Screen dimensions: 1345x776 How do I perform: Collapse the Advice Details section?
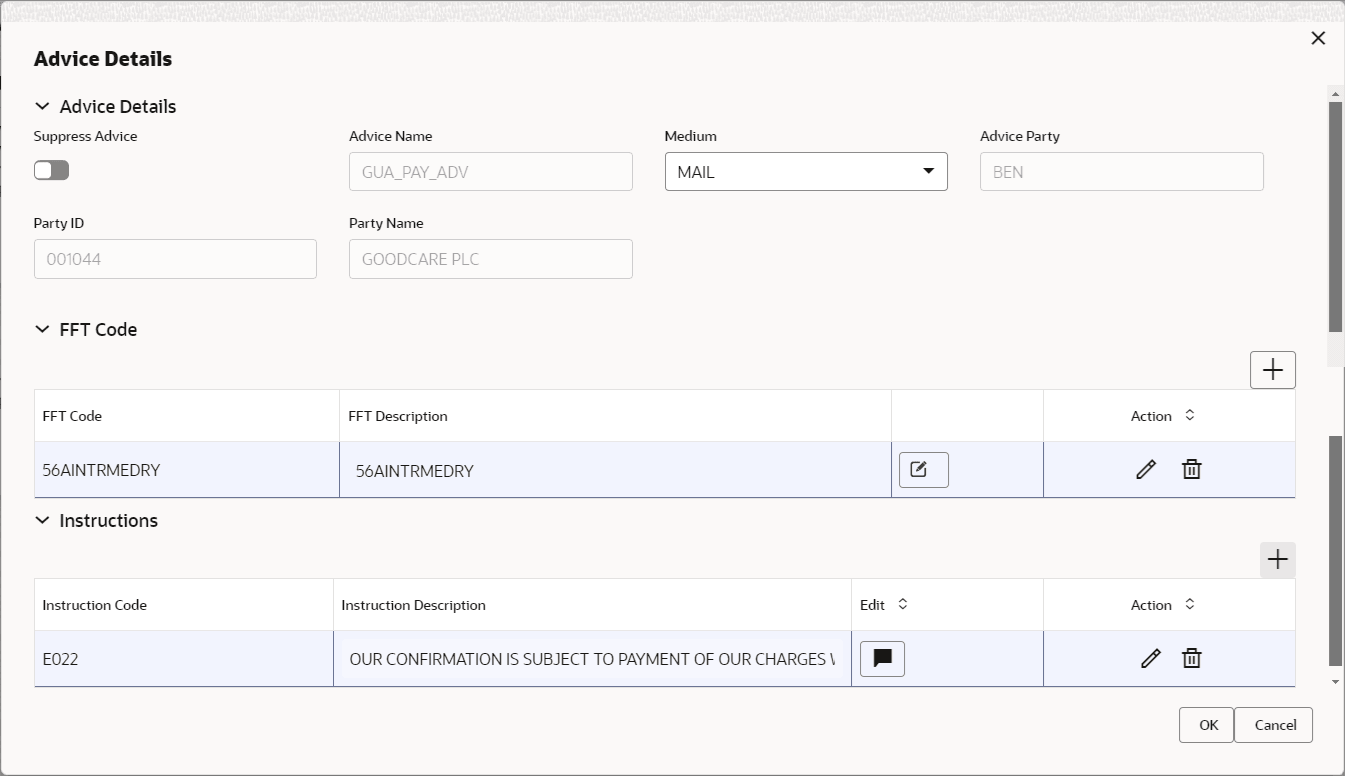tap(42, 106)
